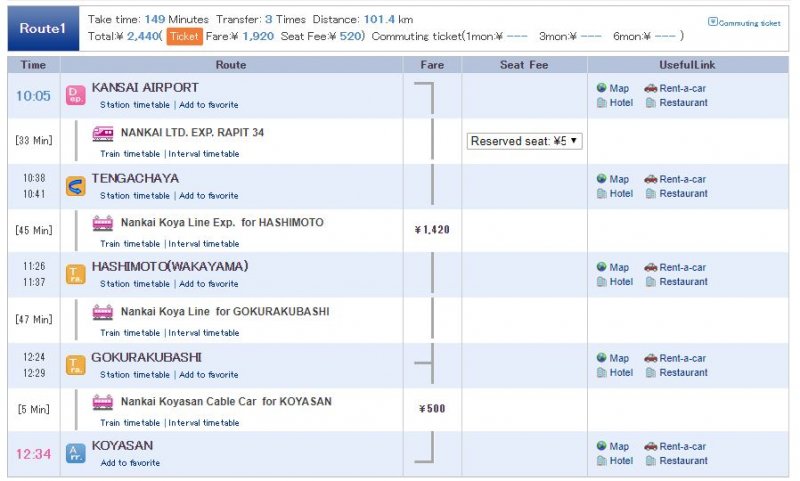Click the Restaurant icon in KANSAI AIRPORT row
800x481 pixels.
pyautogui.click(x=651, y=103)
